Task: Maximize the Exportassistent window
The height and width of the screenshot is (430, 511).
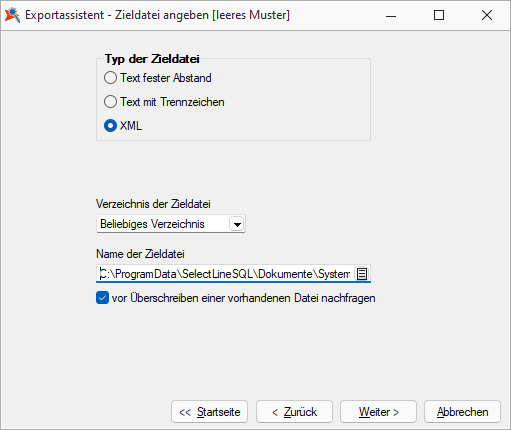Action: (439, 15)
